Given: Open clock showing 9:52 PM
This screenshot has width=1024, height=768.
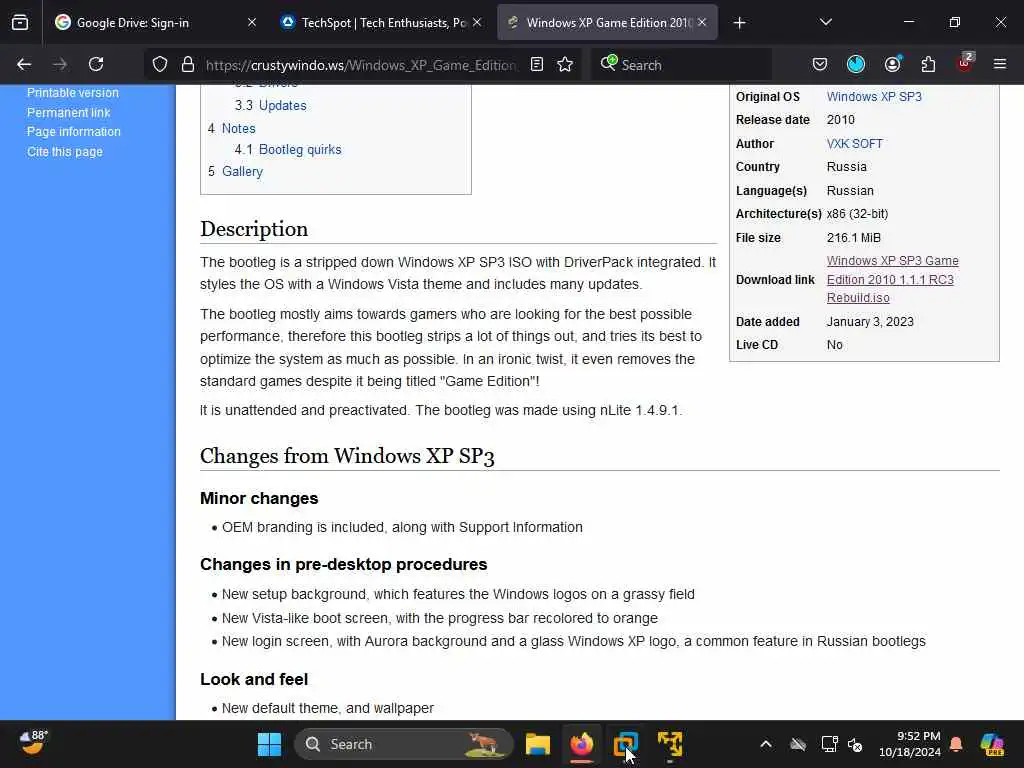Looking at the screenshot, I should coord(910,744).
